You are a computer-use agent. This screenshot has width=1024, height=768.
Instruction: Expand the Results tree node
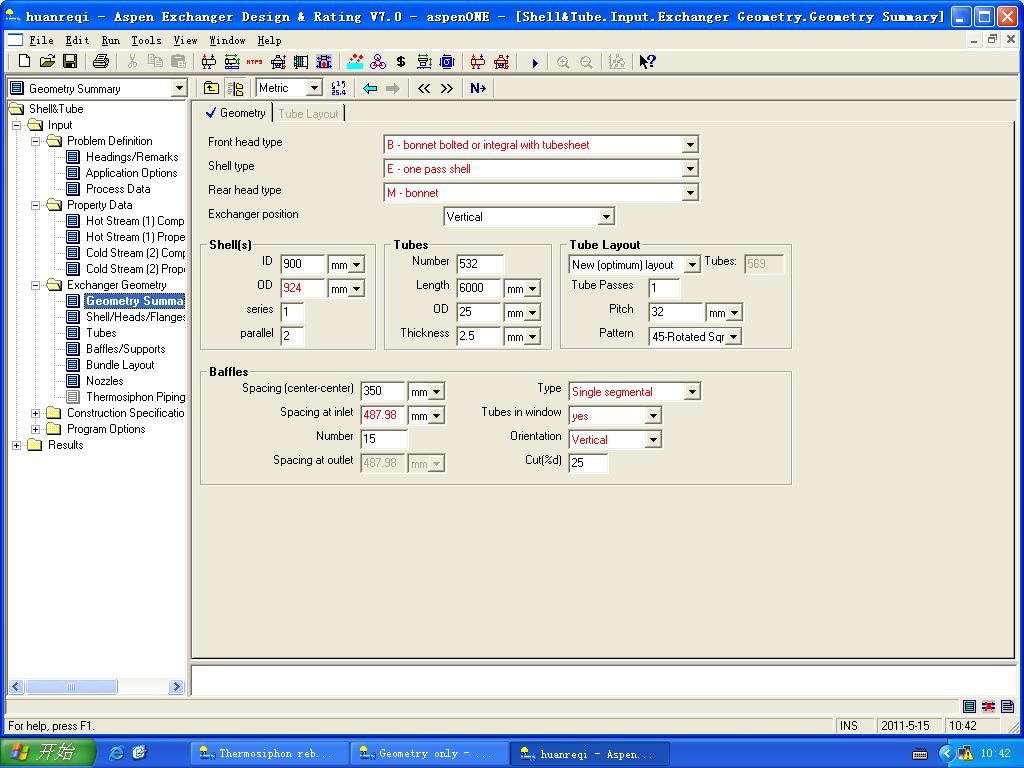click(x=17, y=445)
